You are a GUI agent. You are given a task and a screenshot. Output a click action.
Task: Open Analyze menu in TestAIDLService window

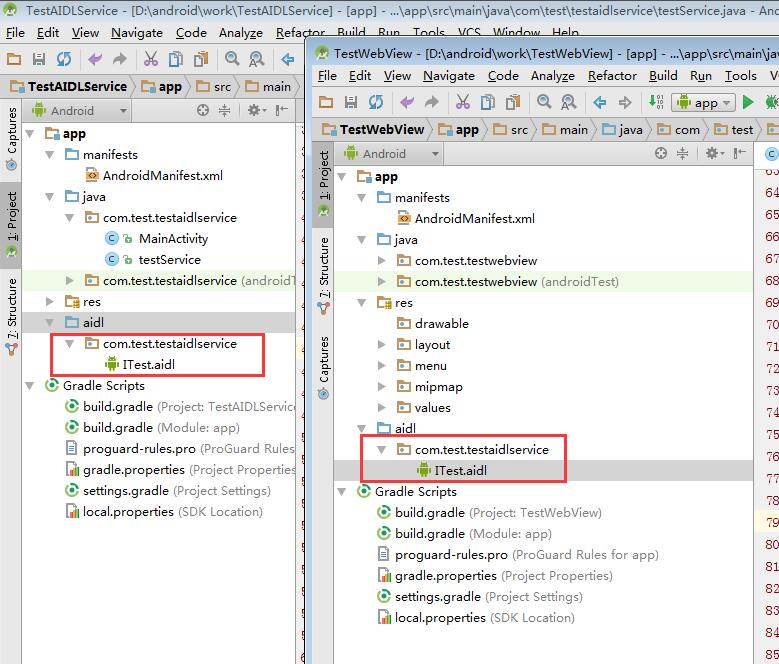tap(241, 33)
